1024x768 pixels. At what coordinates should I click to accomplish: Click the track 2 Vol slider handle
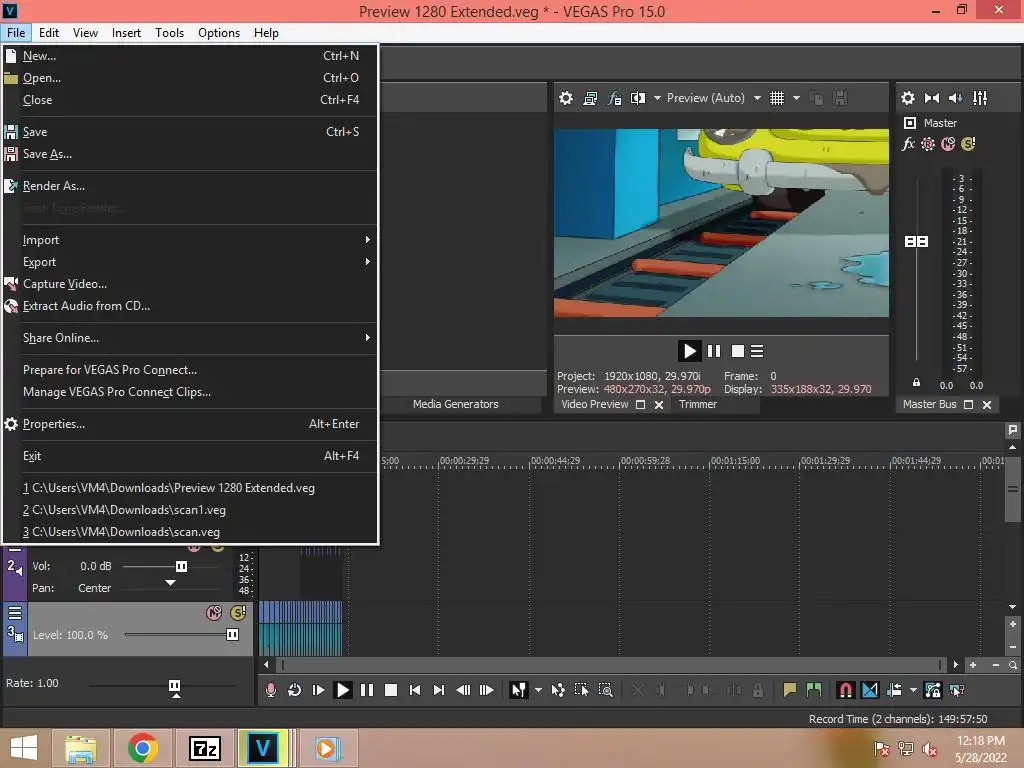click(x=181, y=566)
